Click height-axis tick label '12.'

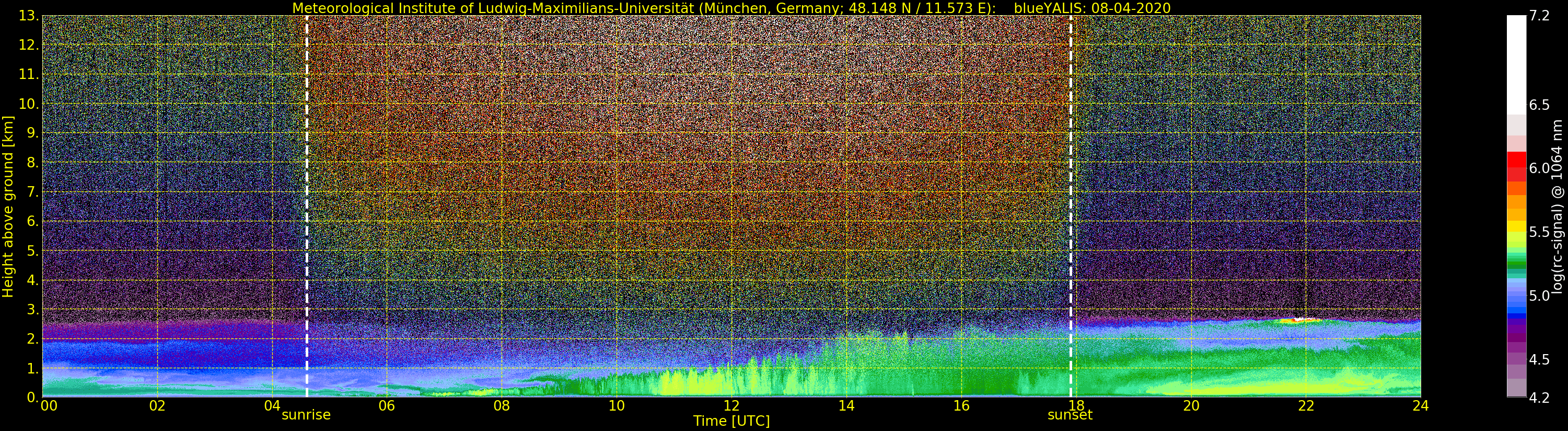pos(29,45)
